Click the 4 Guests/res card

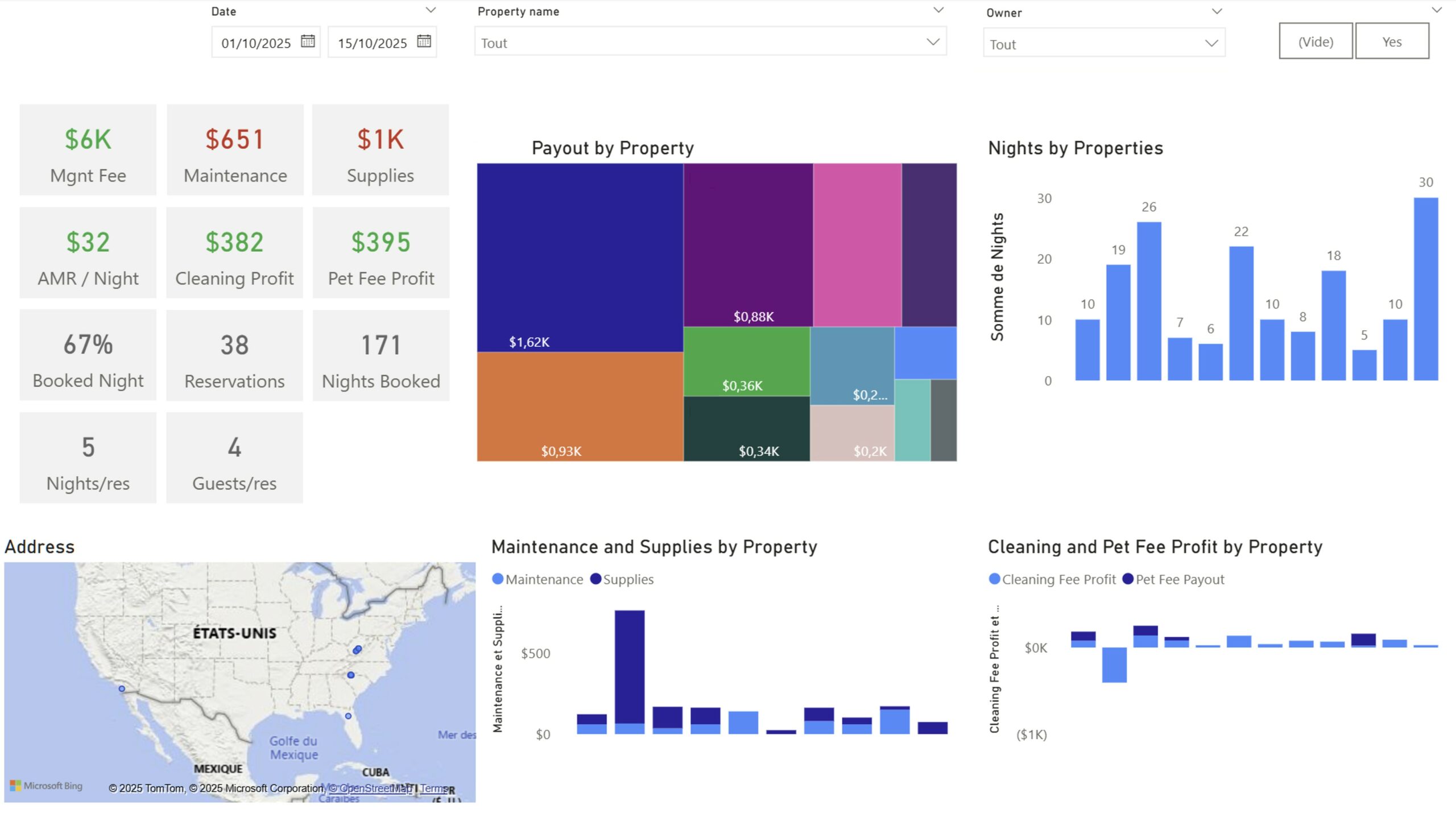pyautogui.click(x=235, y=458)
